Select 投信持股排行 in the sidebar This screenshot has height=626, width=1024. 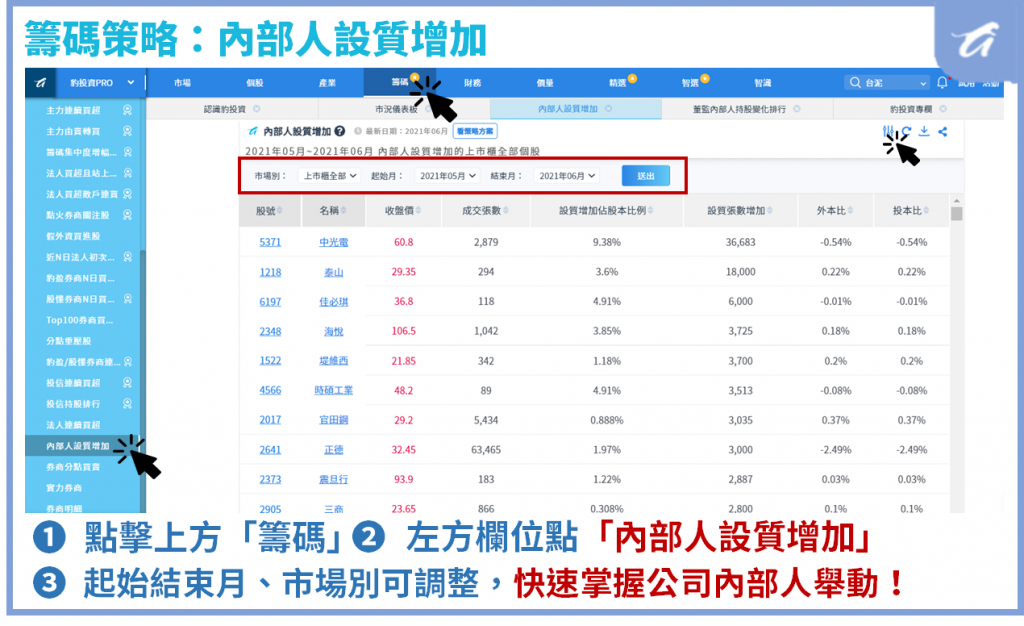(x=73, y=403)
